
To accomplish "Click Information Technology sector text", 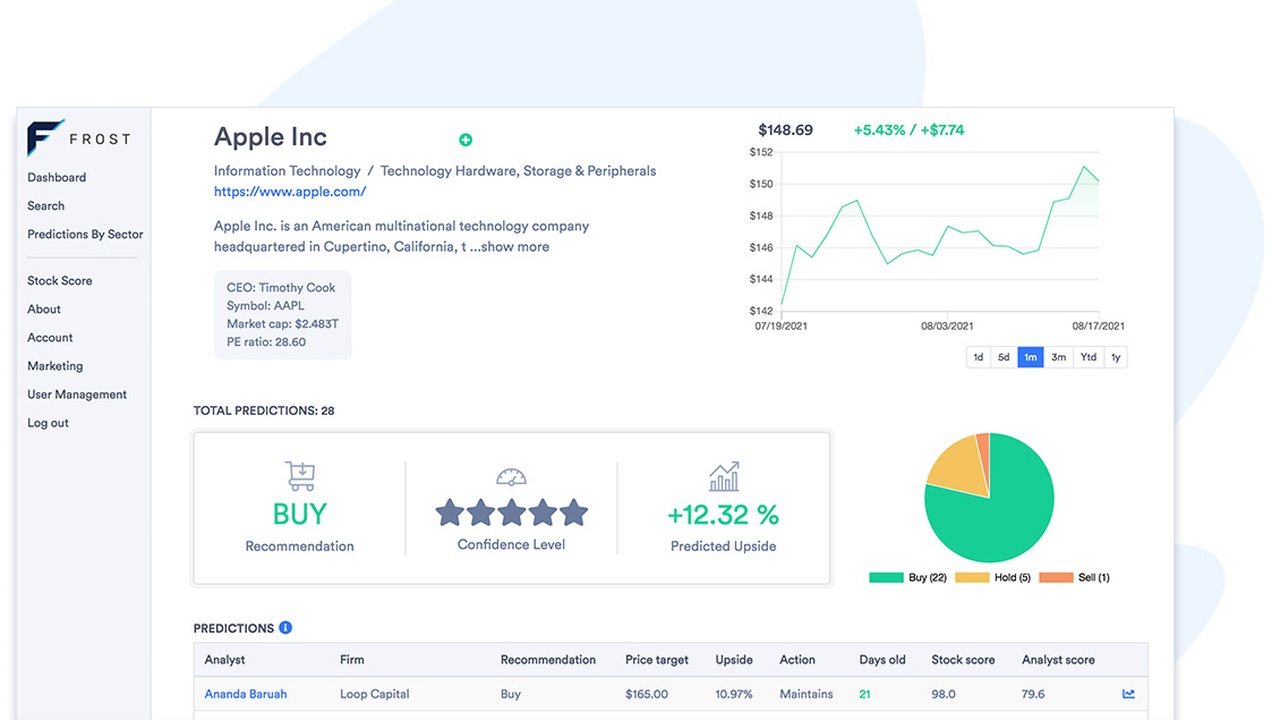I will coord(287,171).
